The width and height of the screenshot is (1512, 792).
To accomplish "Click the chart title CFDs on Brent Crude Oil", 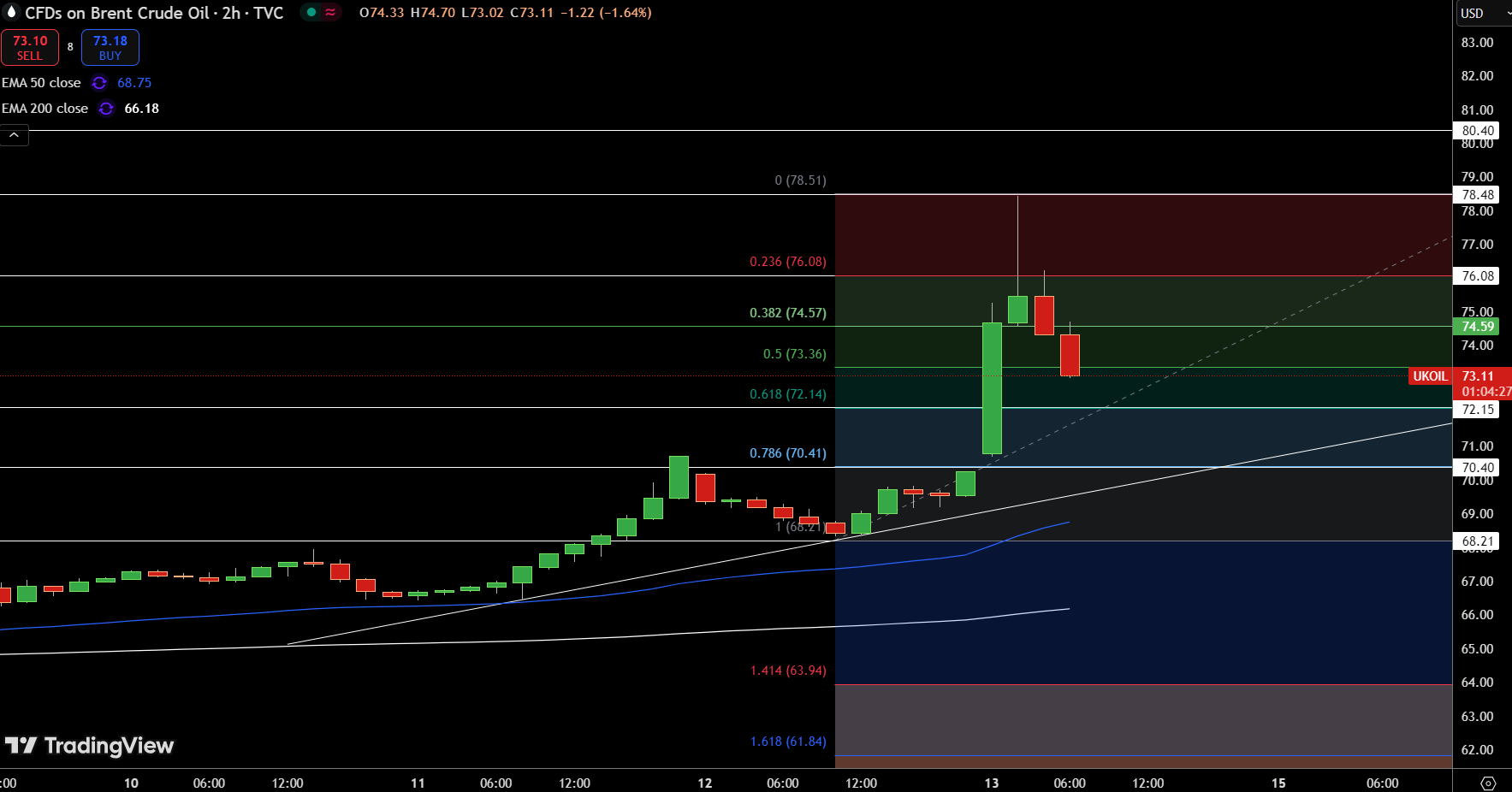I will tap(154, 13).
